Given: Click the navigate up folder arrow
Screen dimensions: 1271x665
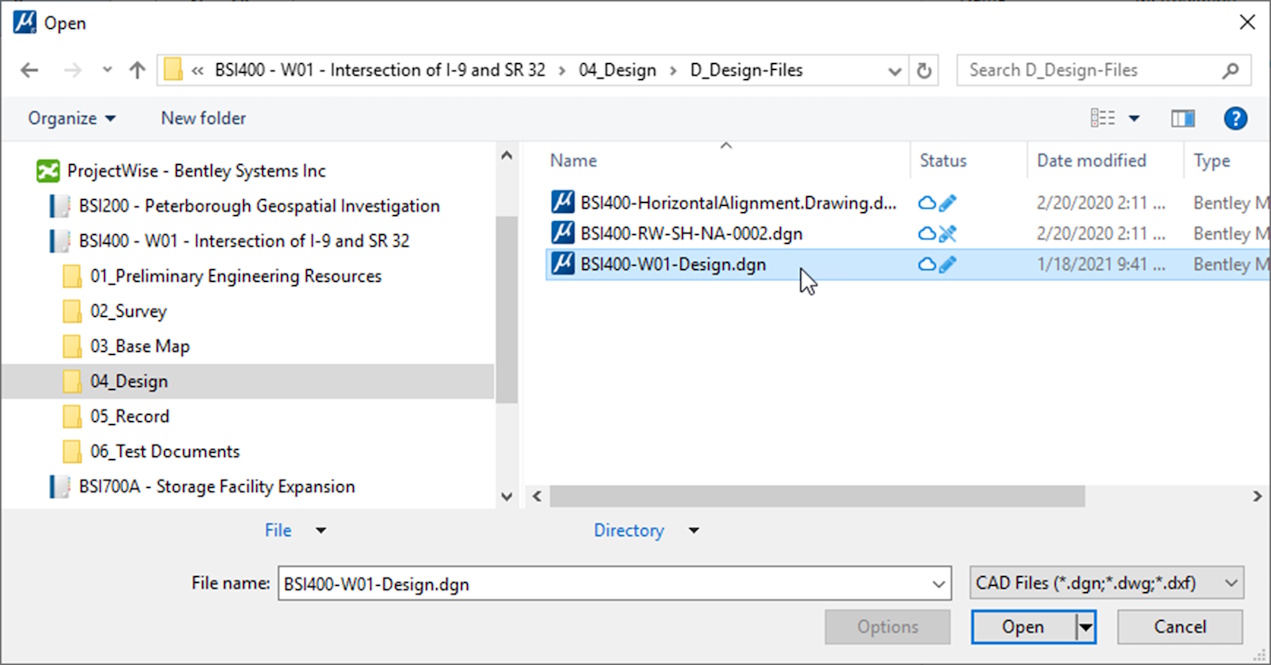Looking at the screenshot, I should (x=137, y=70).
